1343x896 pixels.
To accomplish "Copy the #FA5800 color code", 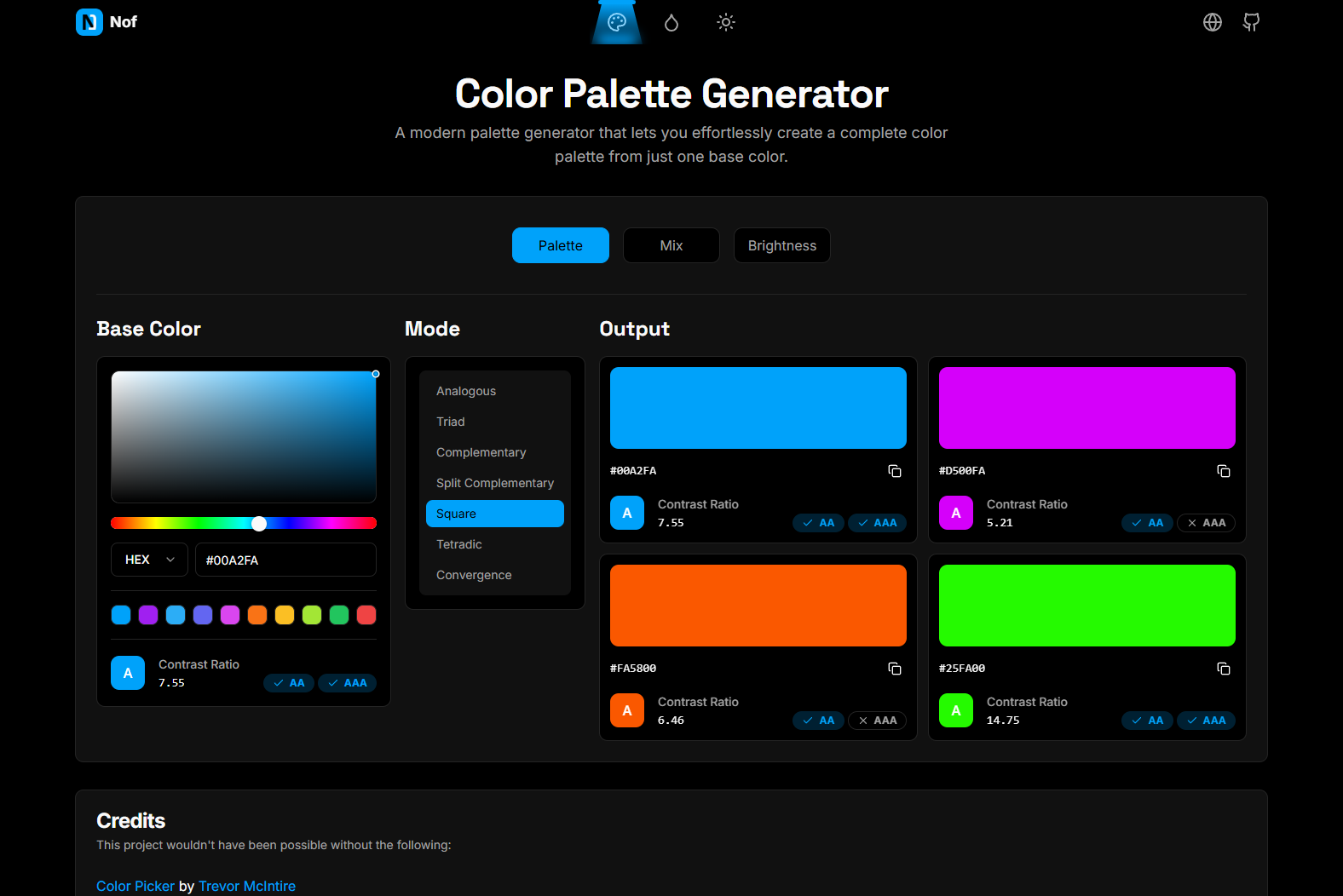I will click(x=895, y=669).
